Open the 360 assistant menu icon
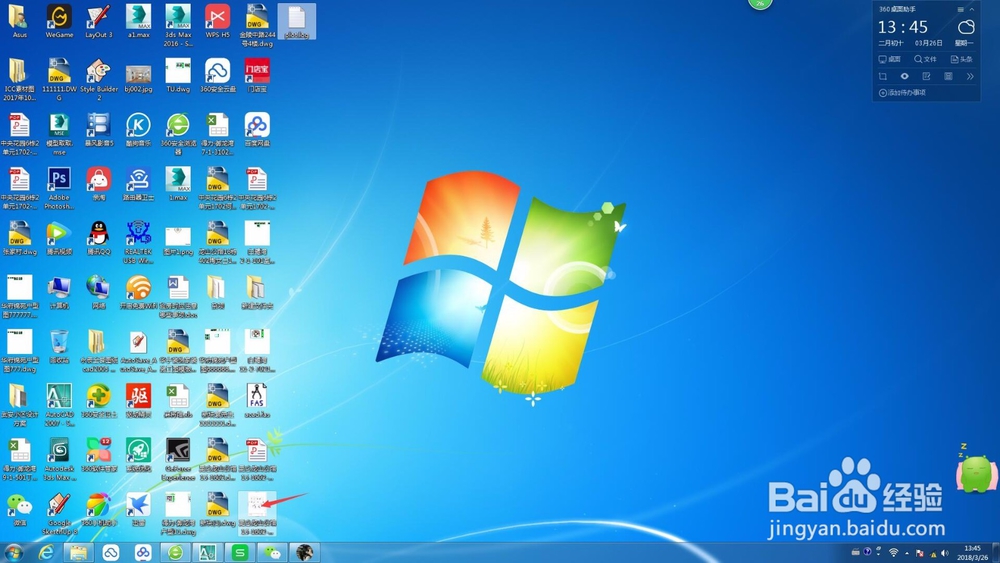Viewport: 1000px width, 563px height. click(x=960, y=10)
